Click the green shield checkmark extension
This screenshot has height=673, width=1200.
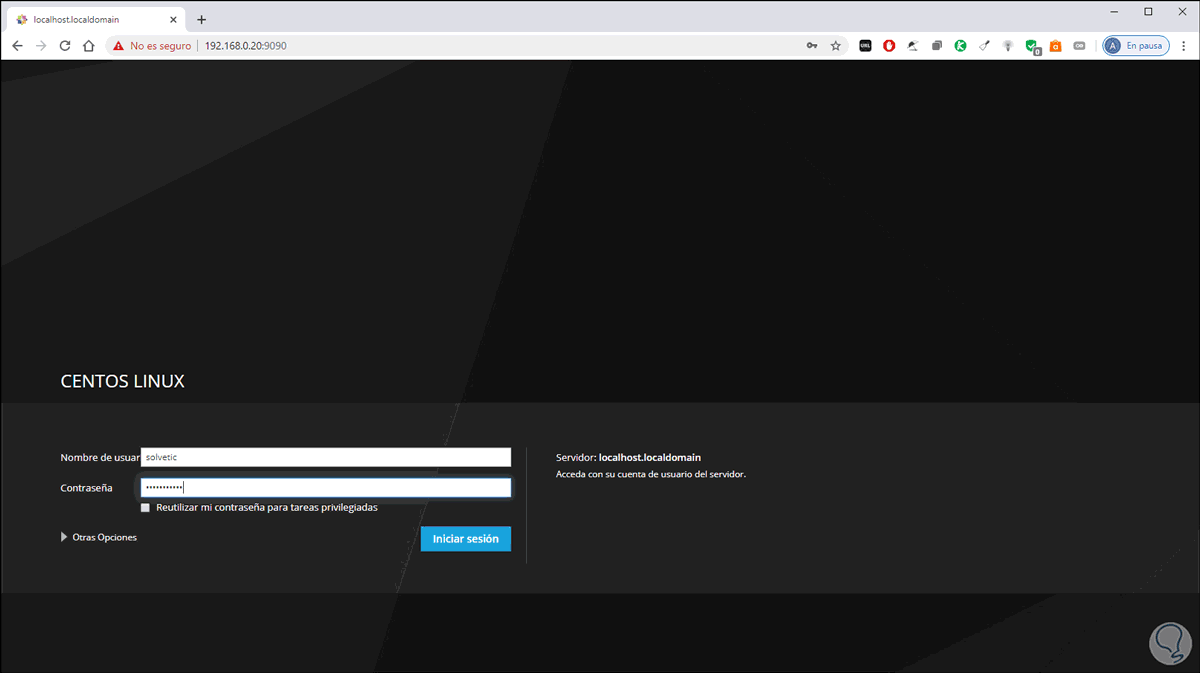(1032, 46)
